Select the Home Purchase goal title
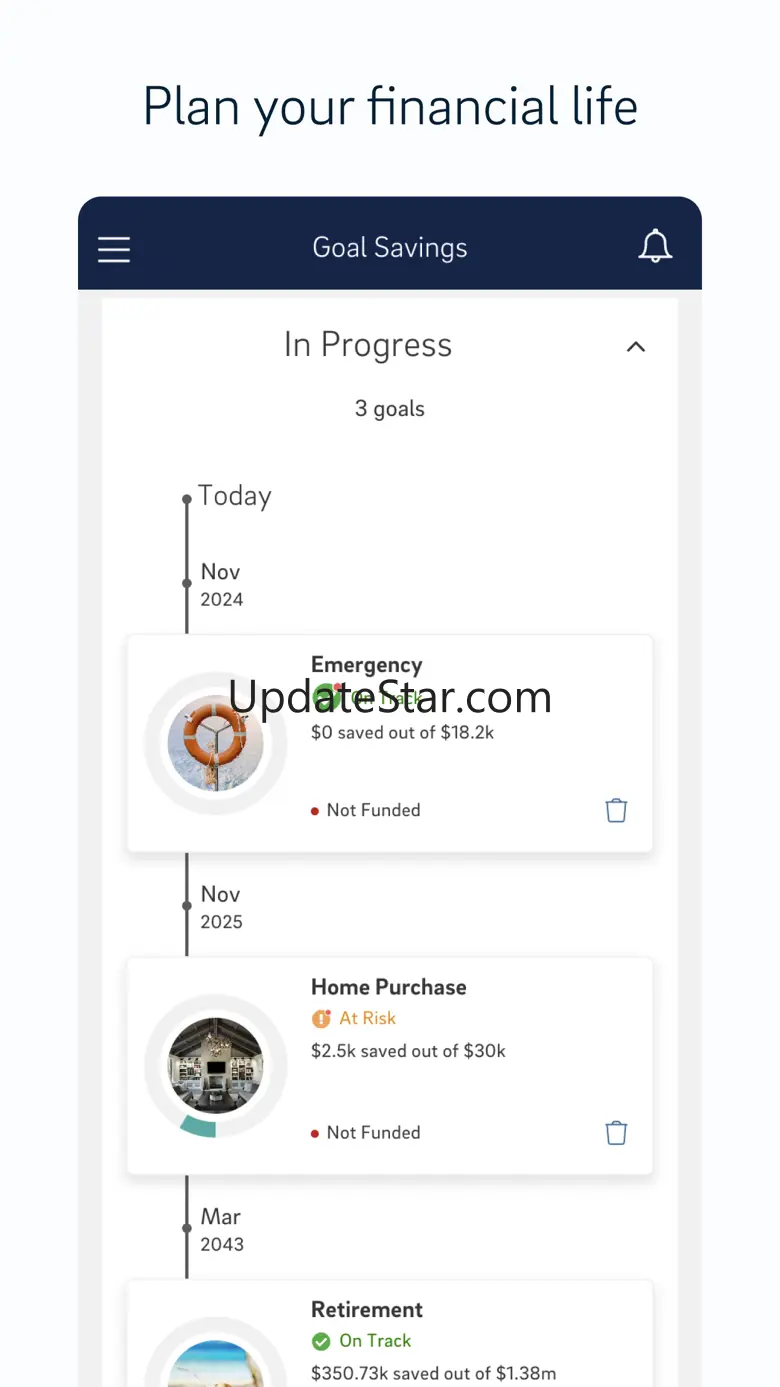The height and width of the screenshot is (1387, 780). (x=388, y=987)
